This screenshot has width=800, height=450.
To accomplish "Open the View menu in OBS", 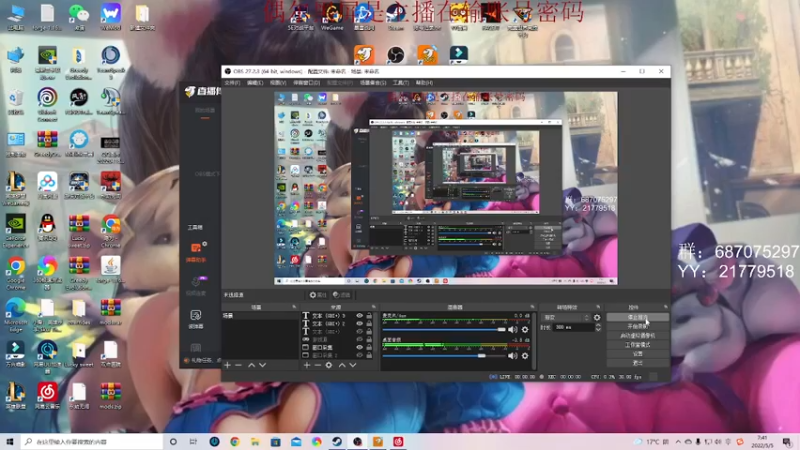I will (278, 83).
